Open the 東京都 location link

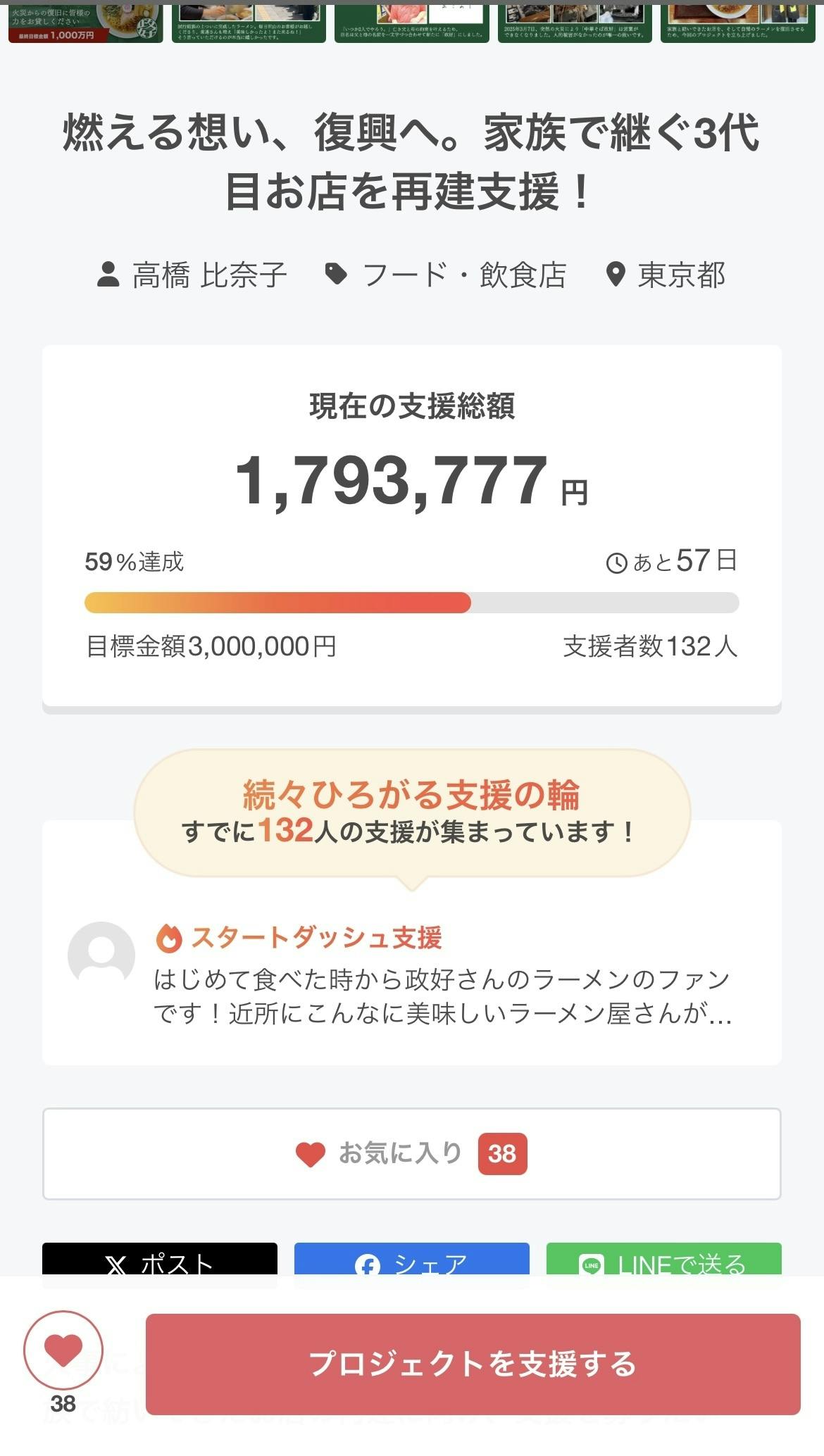point(681,275)
